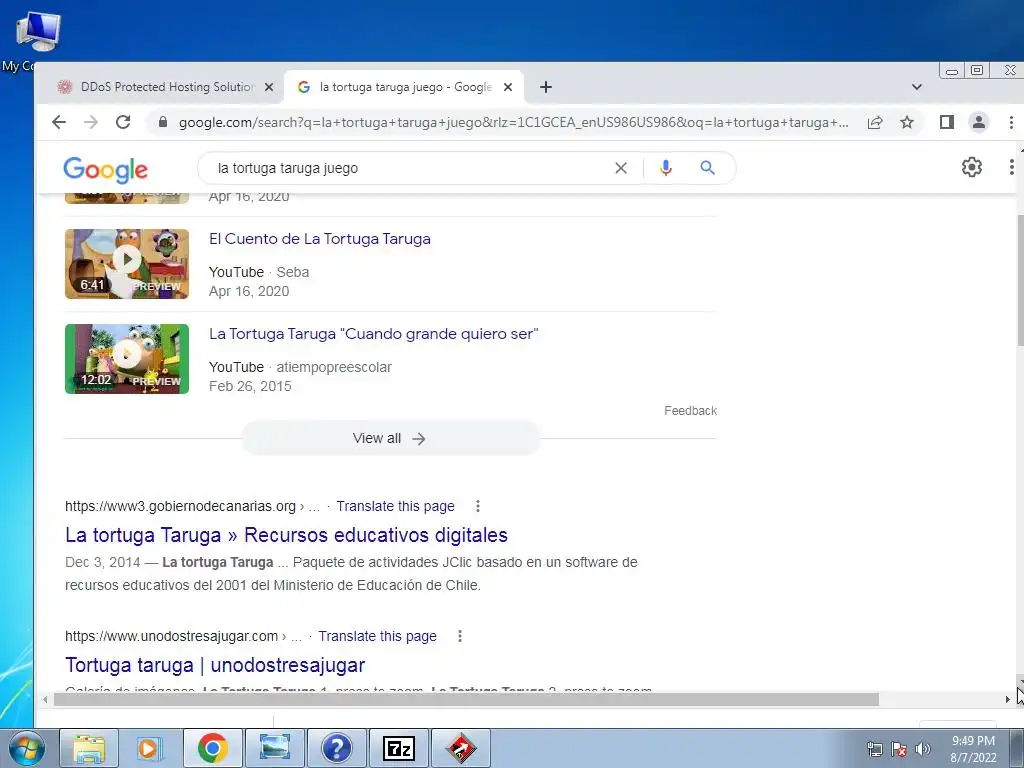Click the Chrome address bar URL
The height and width of the screenshot is (768, 1024).
(513, 122)
